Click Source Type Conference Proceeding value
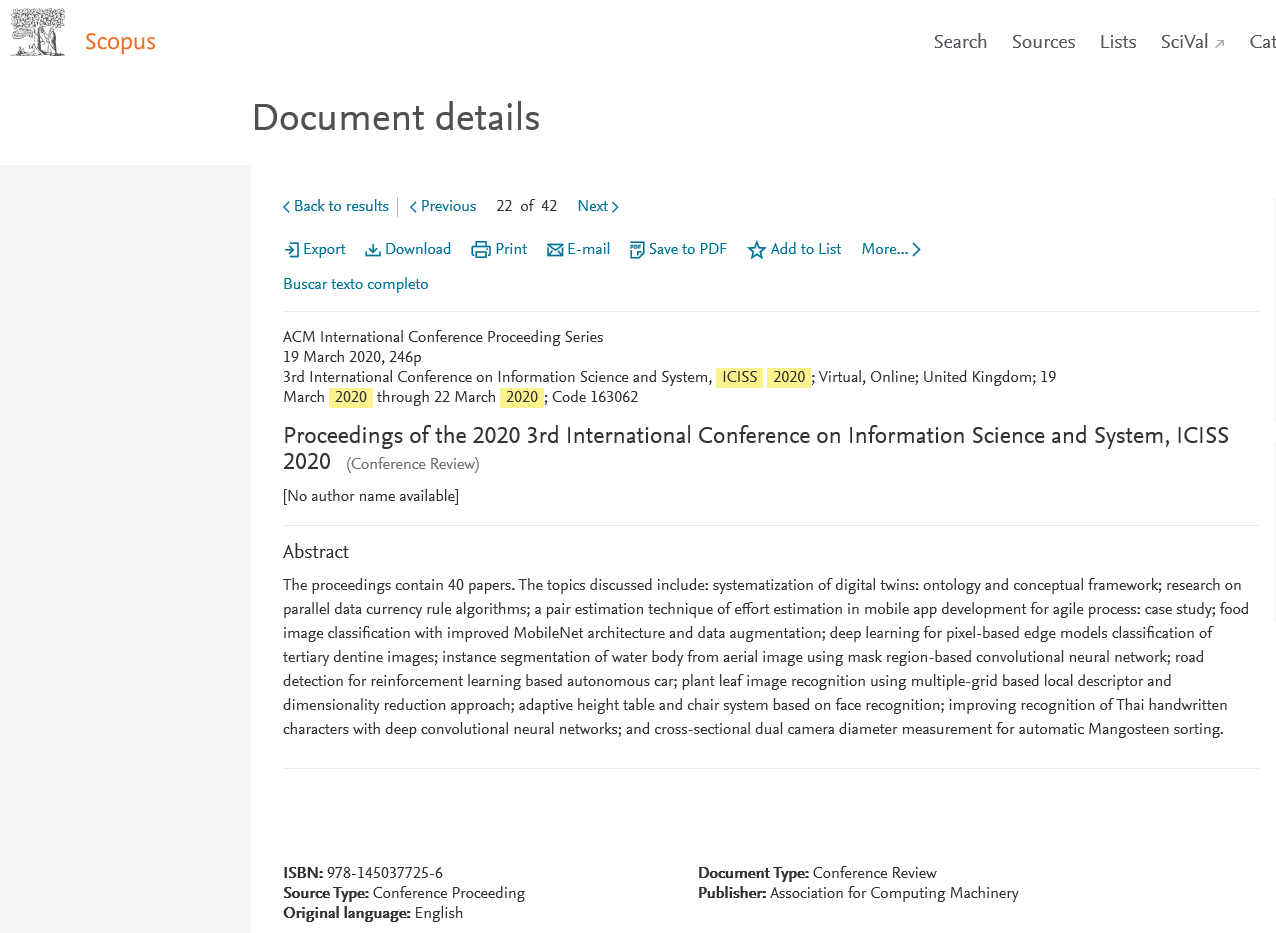The image size is (1276, 933). point(449,894)
